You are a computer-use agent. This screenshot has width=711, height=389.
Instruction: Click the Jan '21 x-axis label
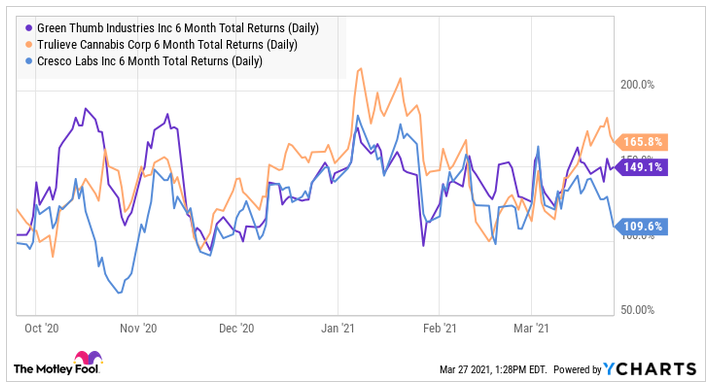tap(338, 328)
